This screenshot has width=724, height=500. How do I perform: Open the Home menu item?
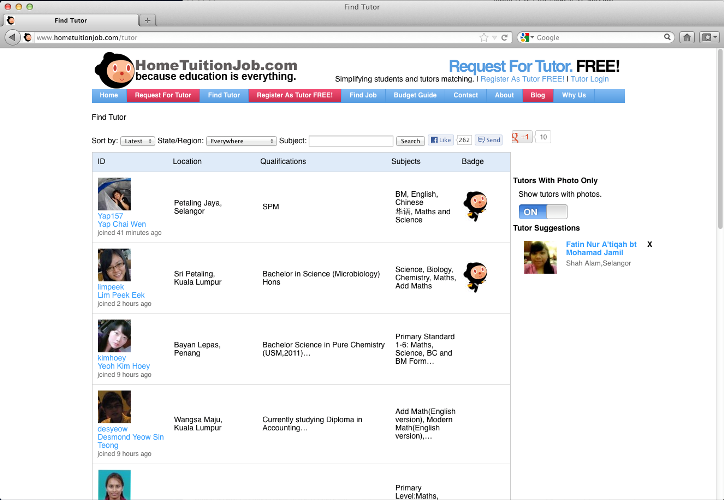109,95
